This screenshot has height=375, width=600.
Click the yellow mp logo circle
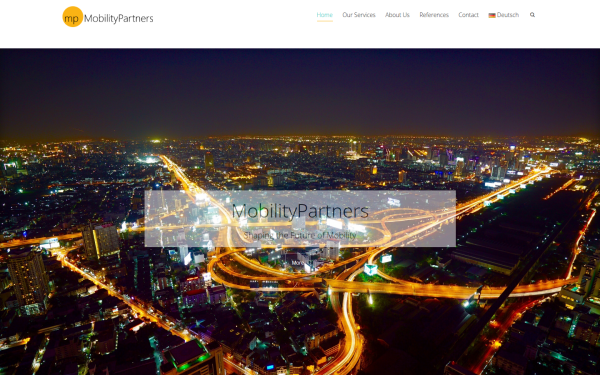72,17
